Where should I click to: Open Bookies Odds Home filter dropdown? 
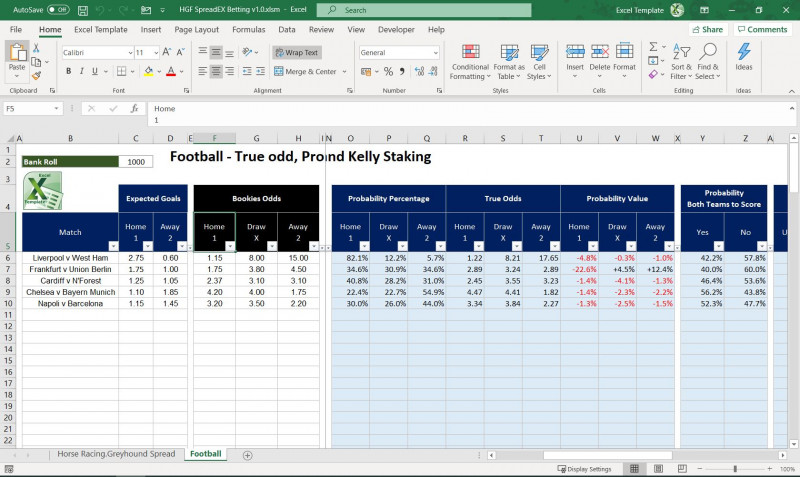click(x=230, y=246)
